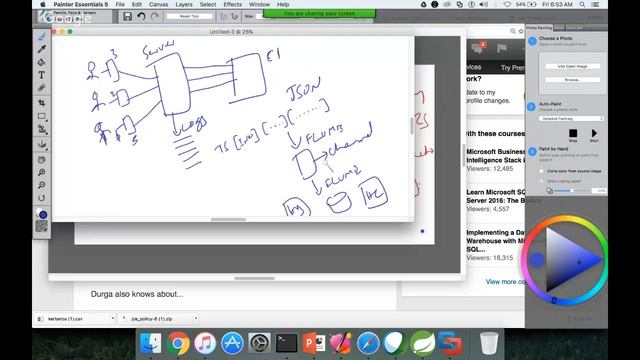Select the Paint Bucket tool

click(x=42, y=62)
